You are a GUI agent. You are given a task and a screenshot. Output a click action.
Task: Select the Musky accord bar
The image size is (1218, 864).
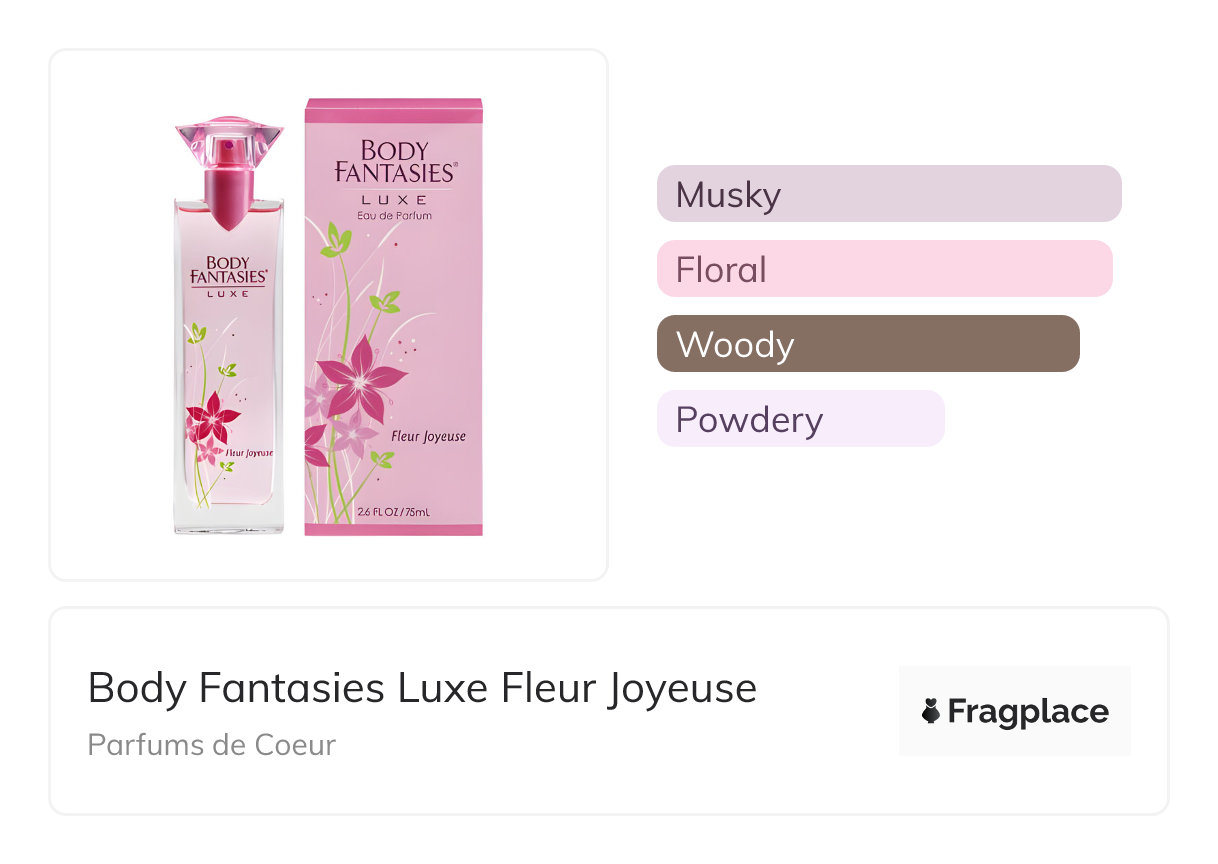point(888,194)
